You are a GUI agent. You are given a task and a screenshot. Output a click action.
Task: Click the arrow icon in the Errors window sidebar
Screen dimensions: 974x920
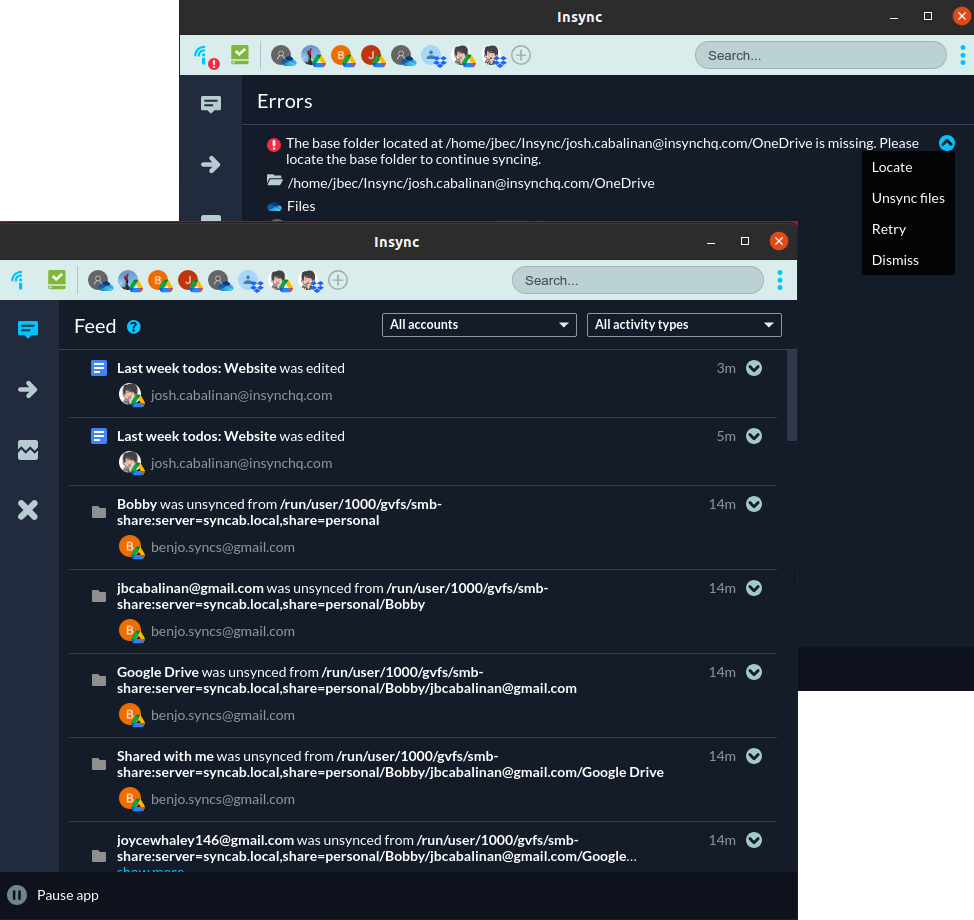(x=211, y=165)
